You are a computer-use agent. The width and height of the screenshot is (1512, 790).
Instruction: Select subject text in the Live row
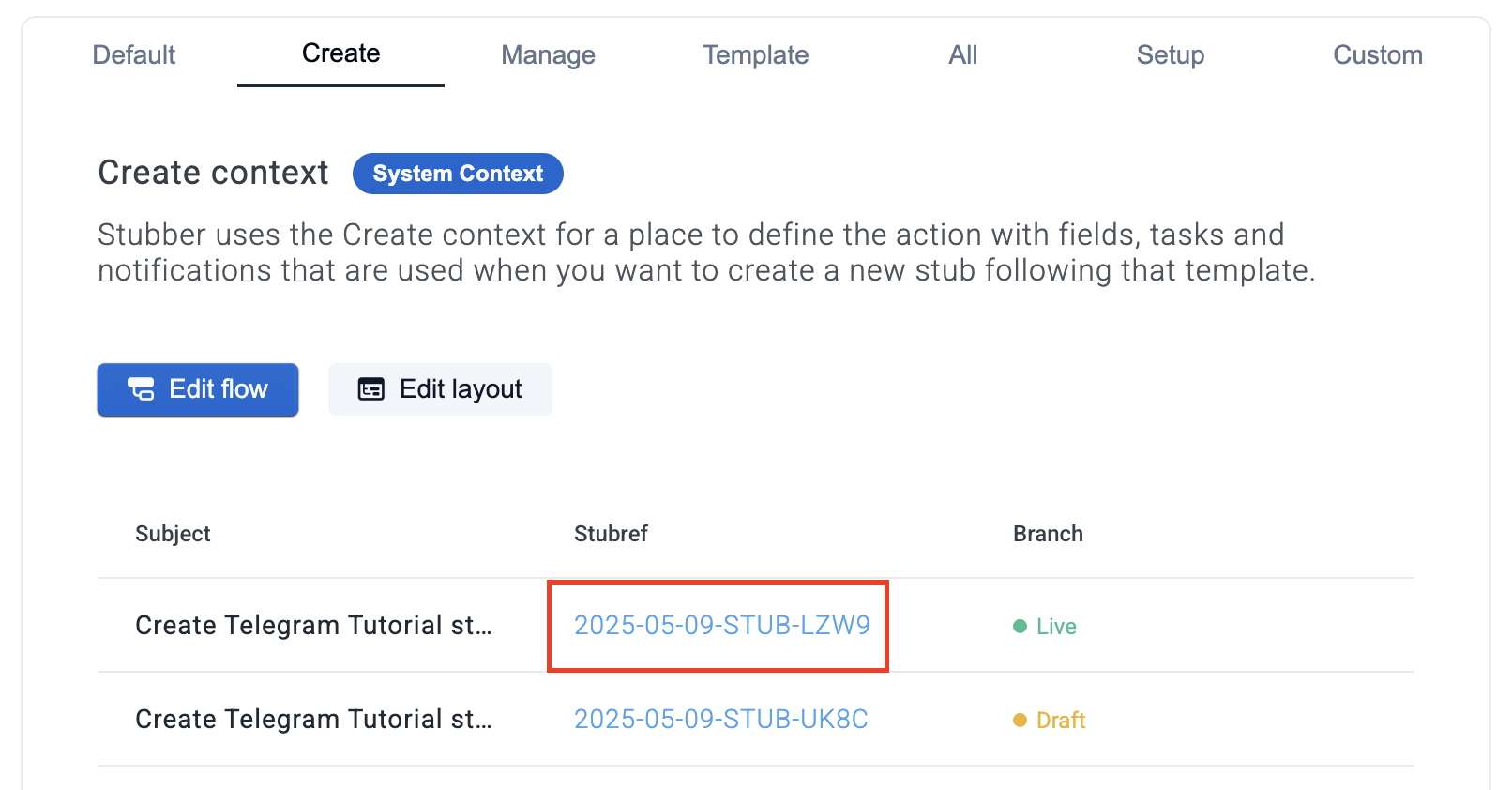click(x=313, y=625)
